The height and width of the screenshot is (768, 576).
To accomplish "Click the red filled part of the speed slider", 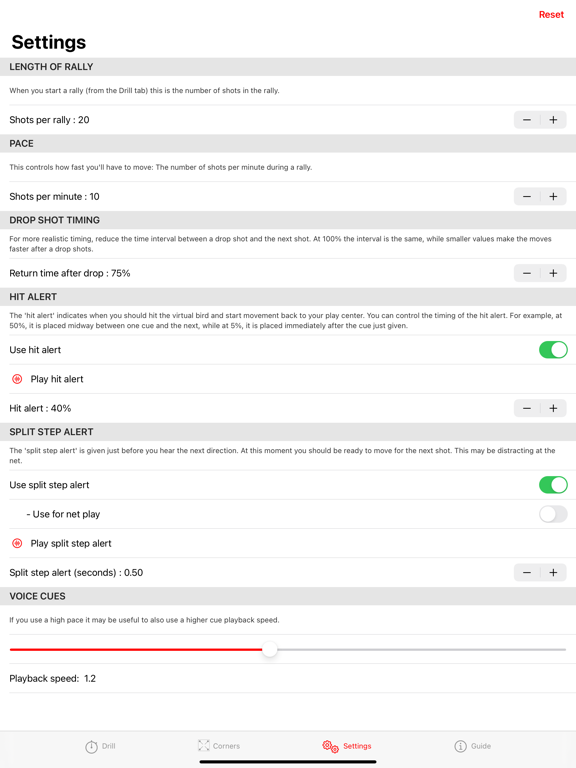I will 136,649.
